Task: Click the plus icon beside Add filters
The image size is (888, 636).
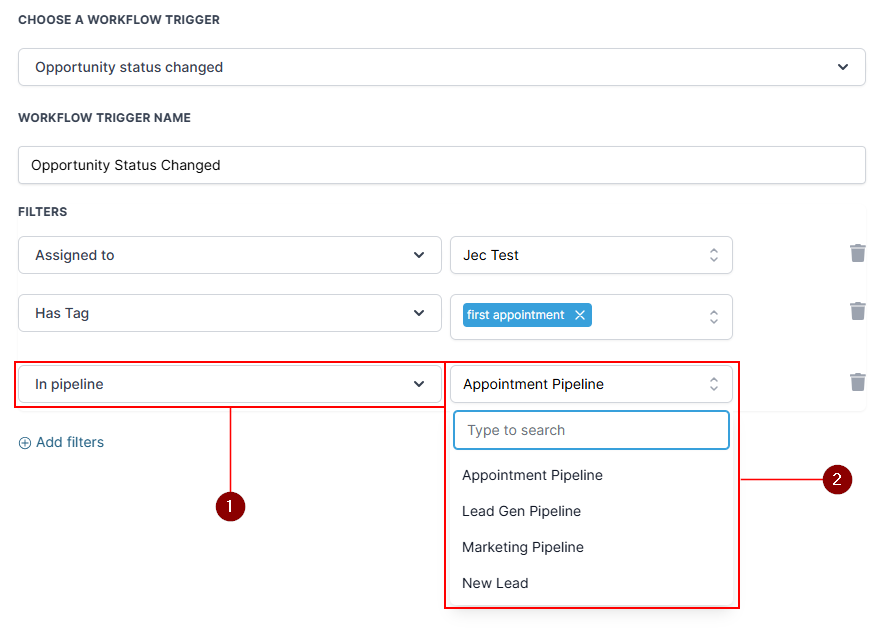Action: pos(25,443)
